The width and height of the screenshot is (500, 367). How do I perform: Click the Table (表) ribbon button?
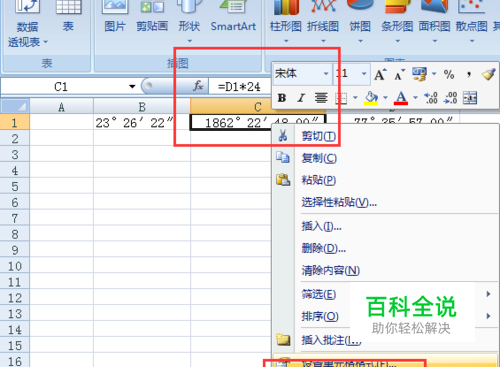pyautogui.click(x=68, y=17)
